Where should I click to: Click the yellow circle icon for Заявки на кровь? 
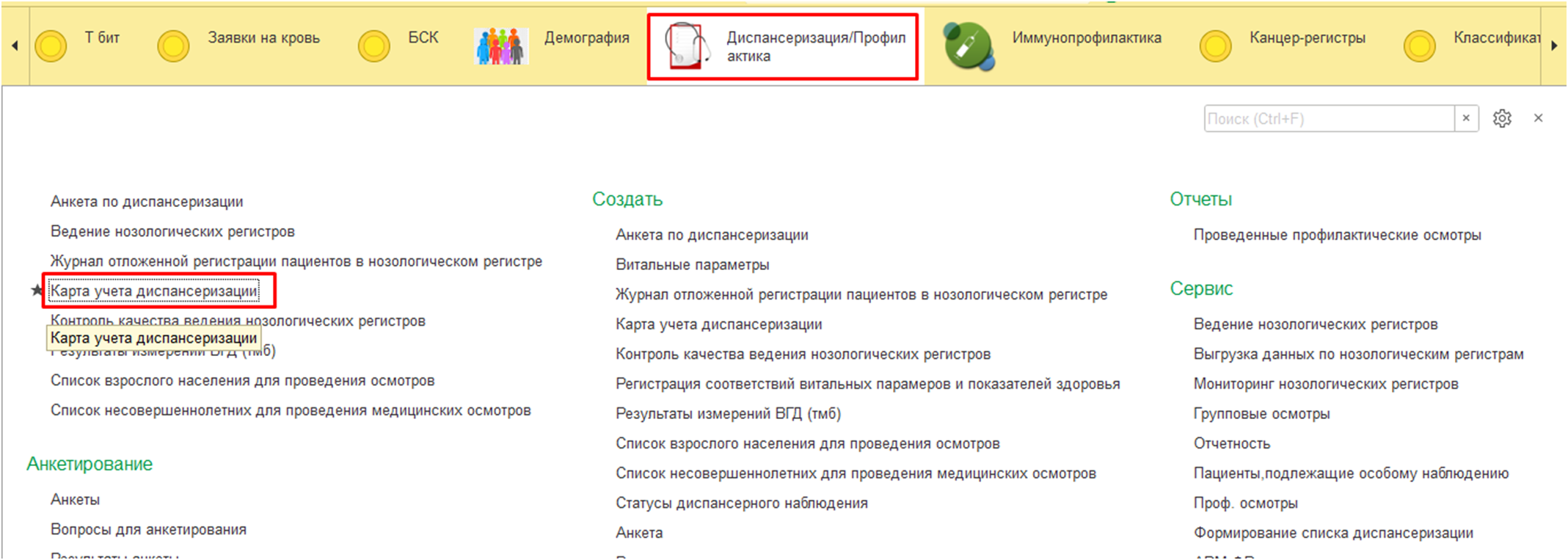[173, 46]
